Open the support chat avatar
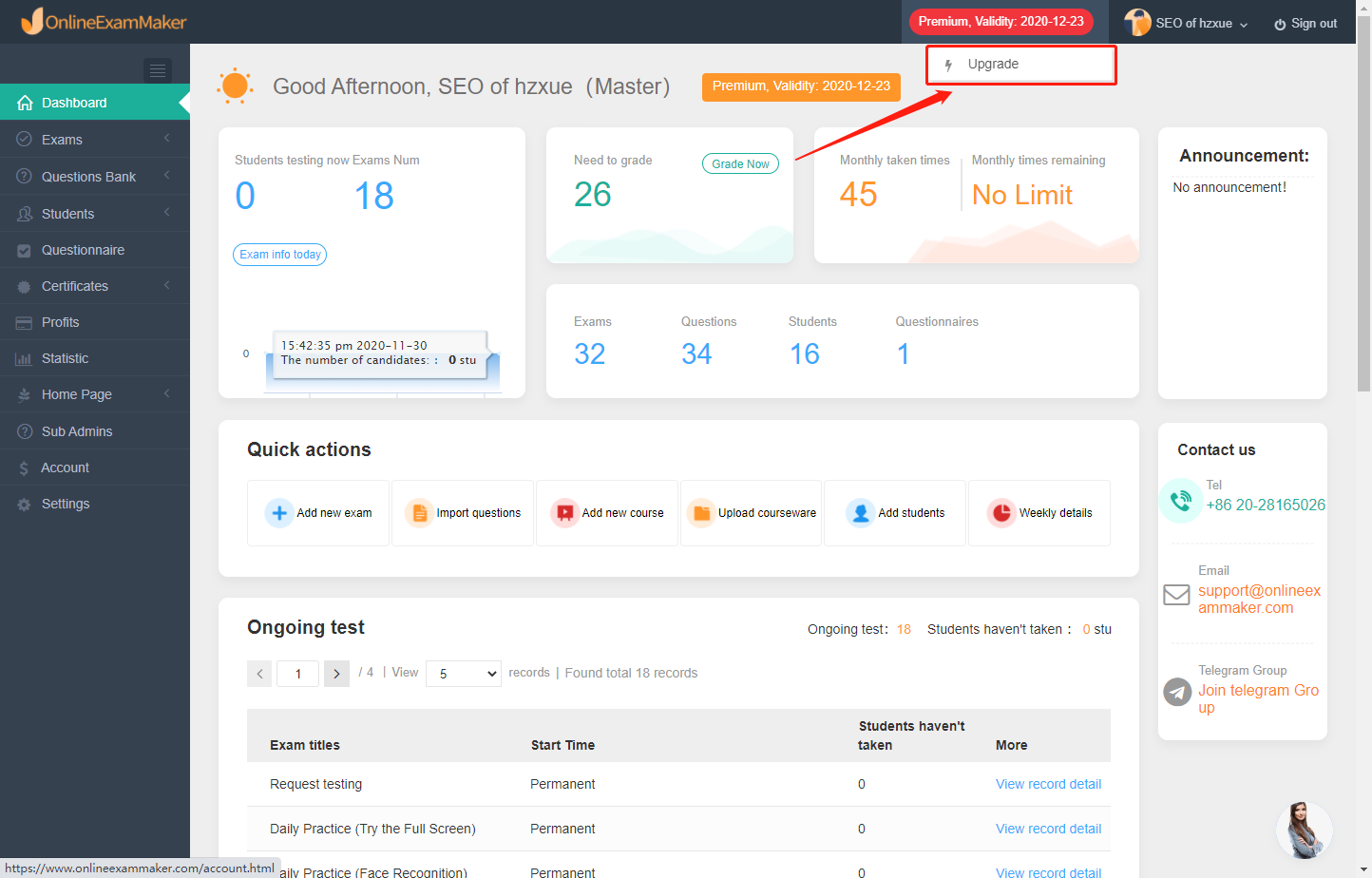The height and width of the screenshot is (878, 1372). pos(1304,830)
